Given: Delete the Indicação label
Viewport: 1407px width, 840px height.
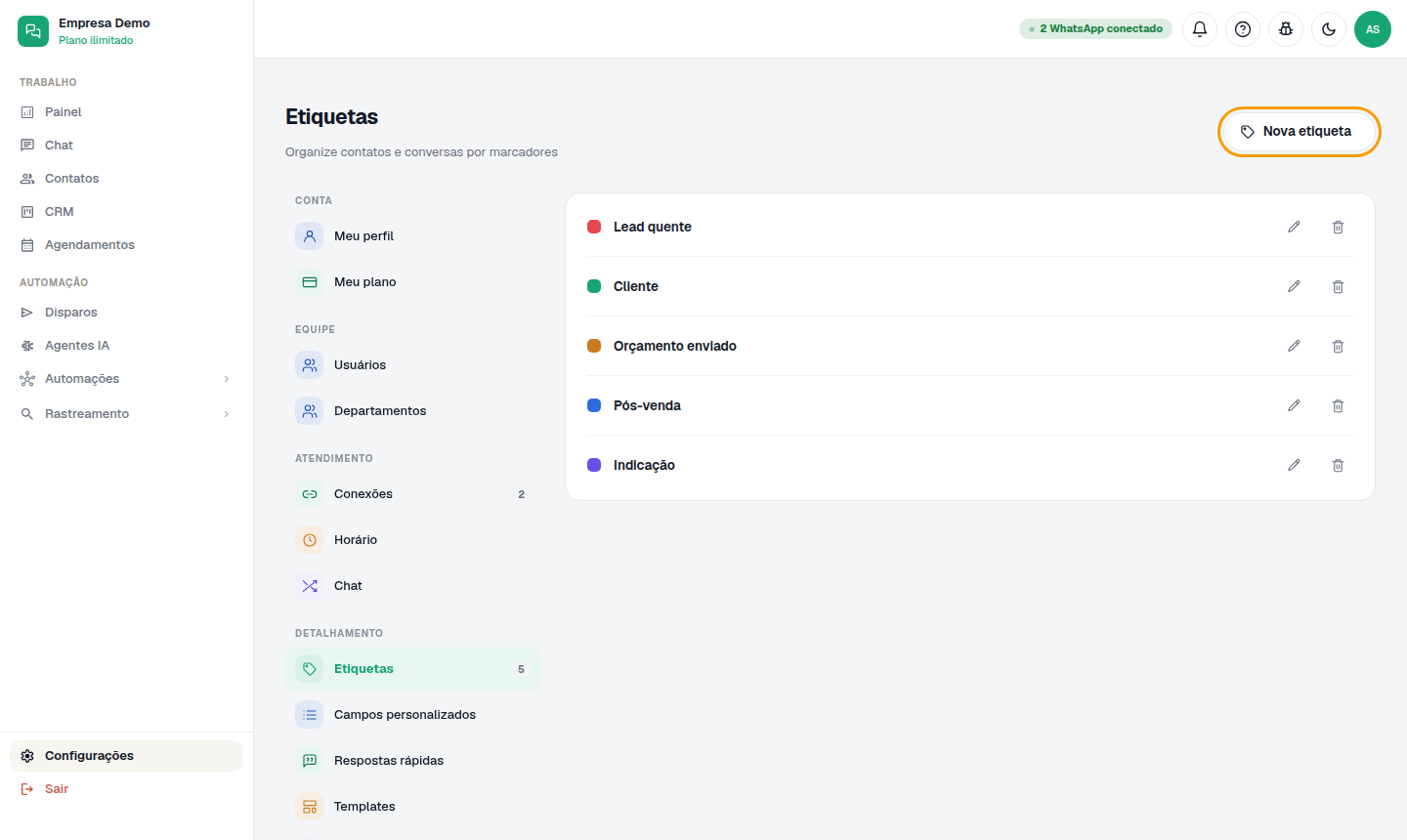Looking at the screenshot, I should point(1338,465).
